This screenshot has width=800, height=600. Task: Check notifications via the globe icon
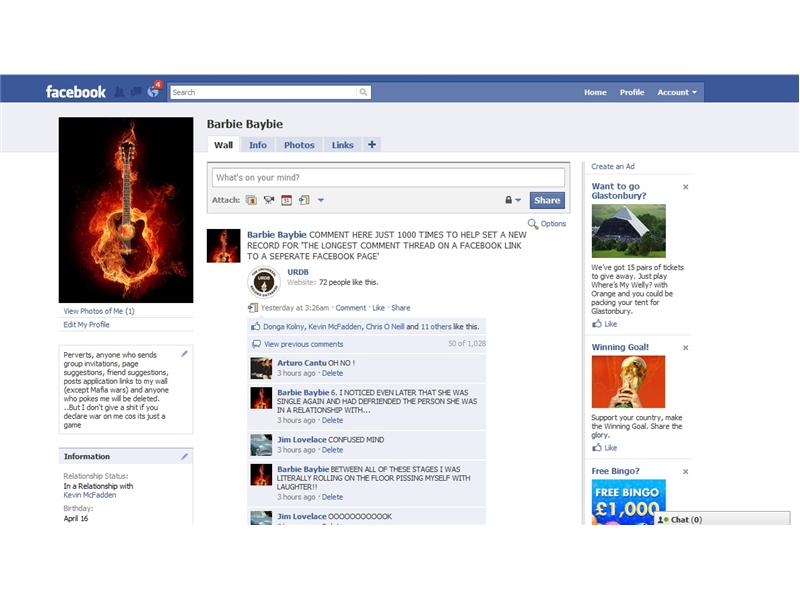152,92
